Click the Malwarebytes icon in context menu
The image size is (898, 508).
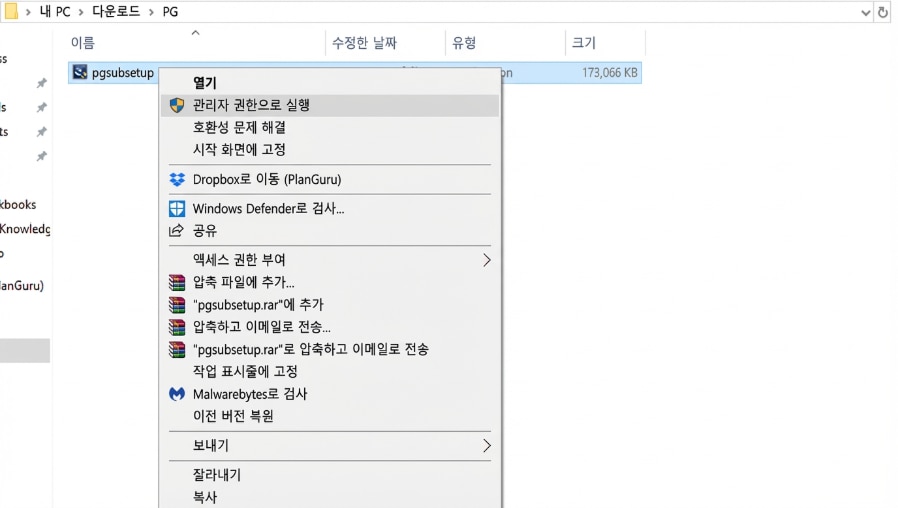(x=177, y=394)
